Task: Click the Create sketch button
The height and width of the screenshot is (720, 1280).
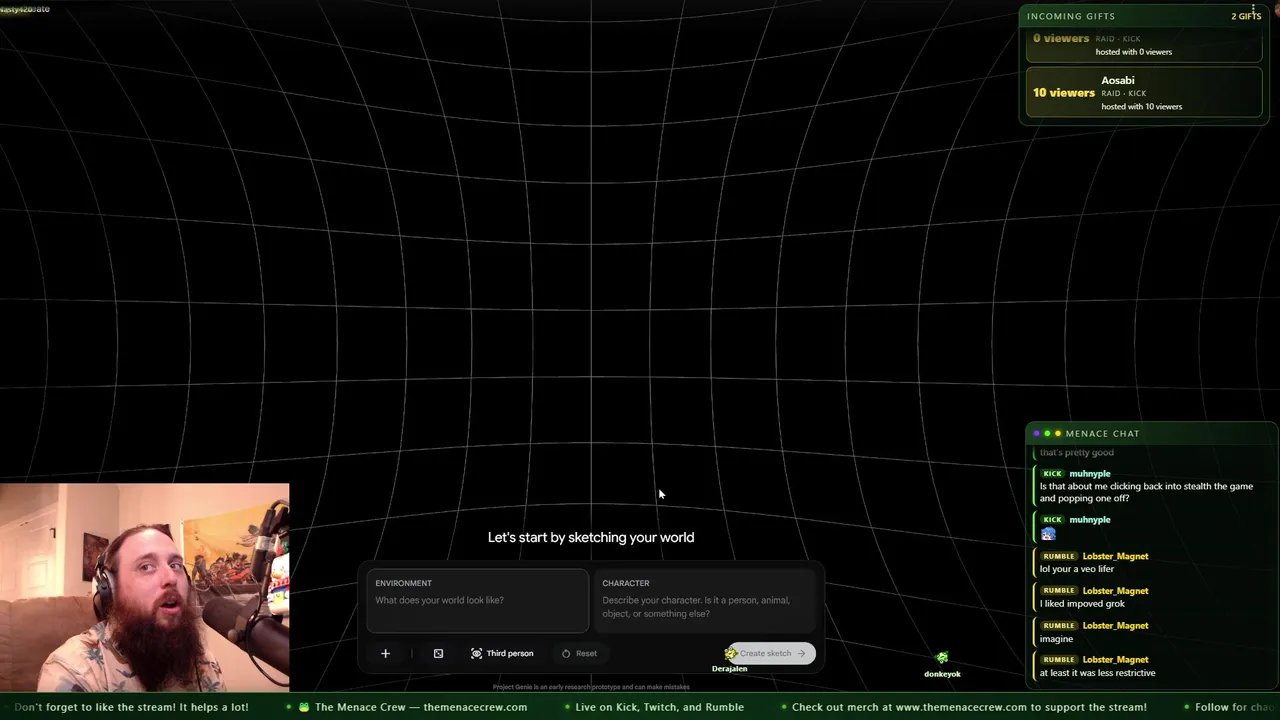Action: [771, 653]
